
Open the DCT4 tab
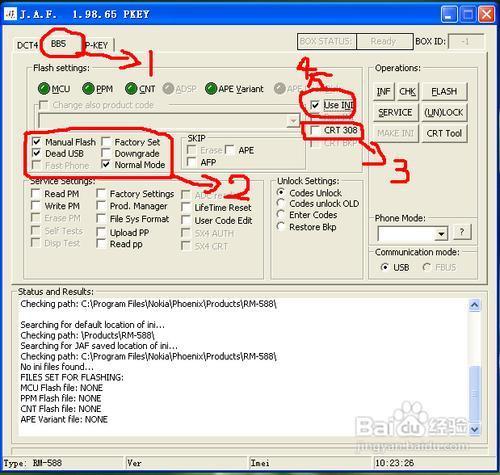pyautogui.click(x=27, y=45)
